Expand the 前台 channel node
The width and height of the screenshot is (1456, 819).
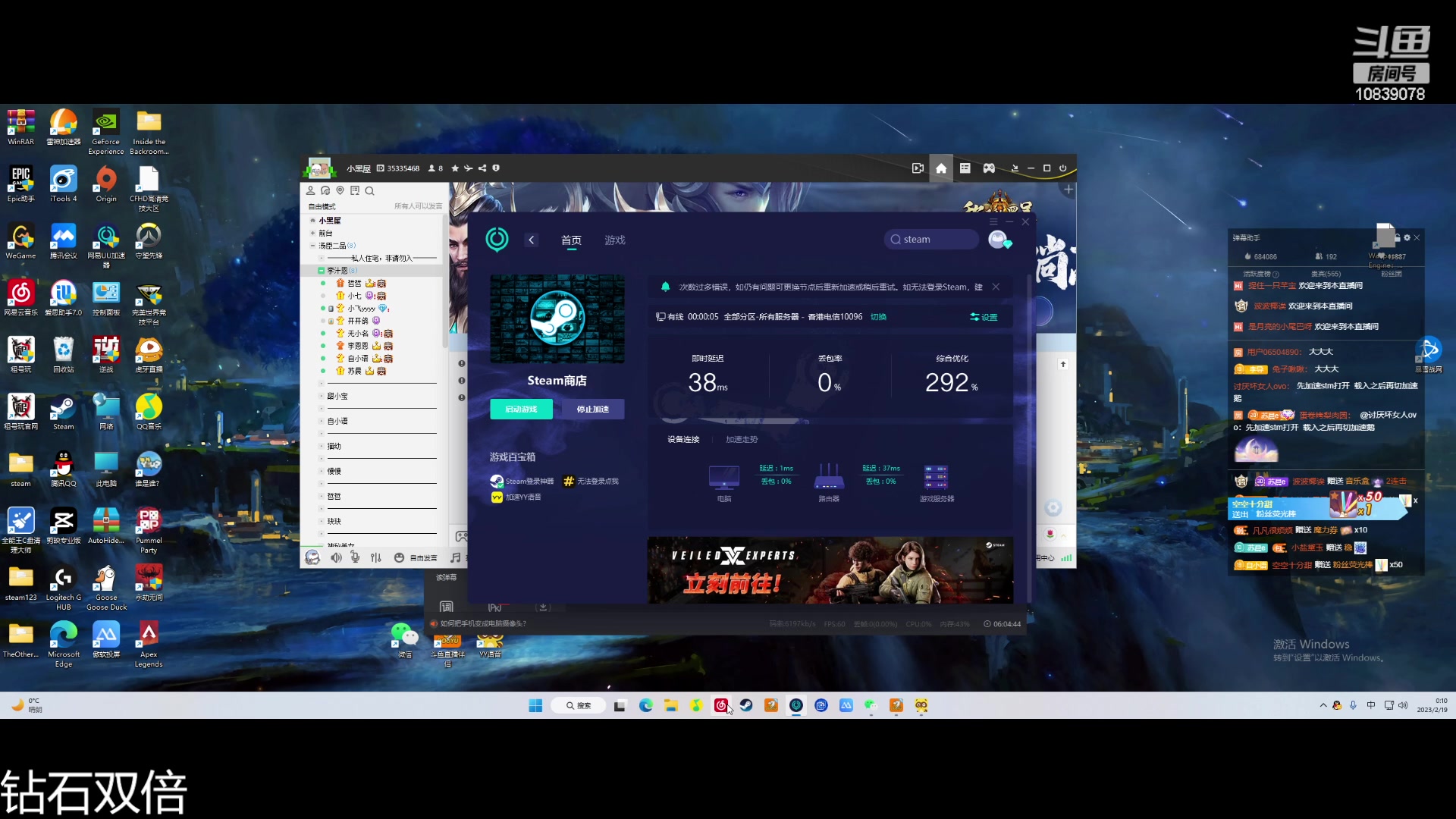(x=312, y=234)
